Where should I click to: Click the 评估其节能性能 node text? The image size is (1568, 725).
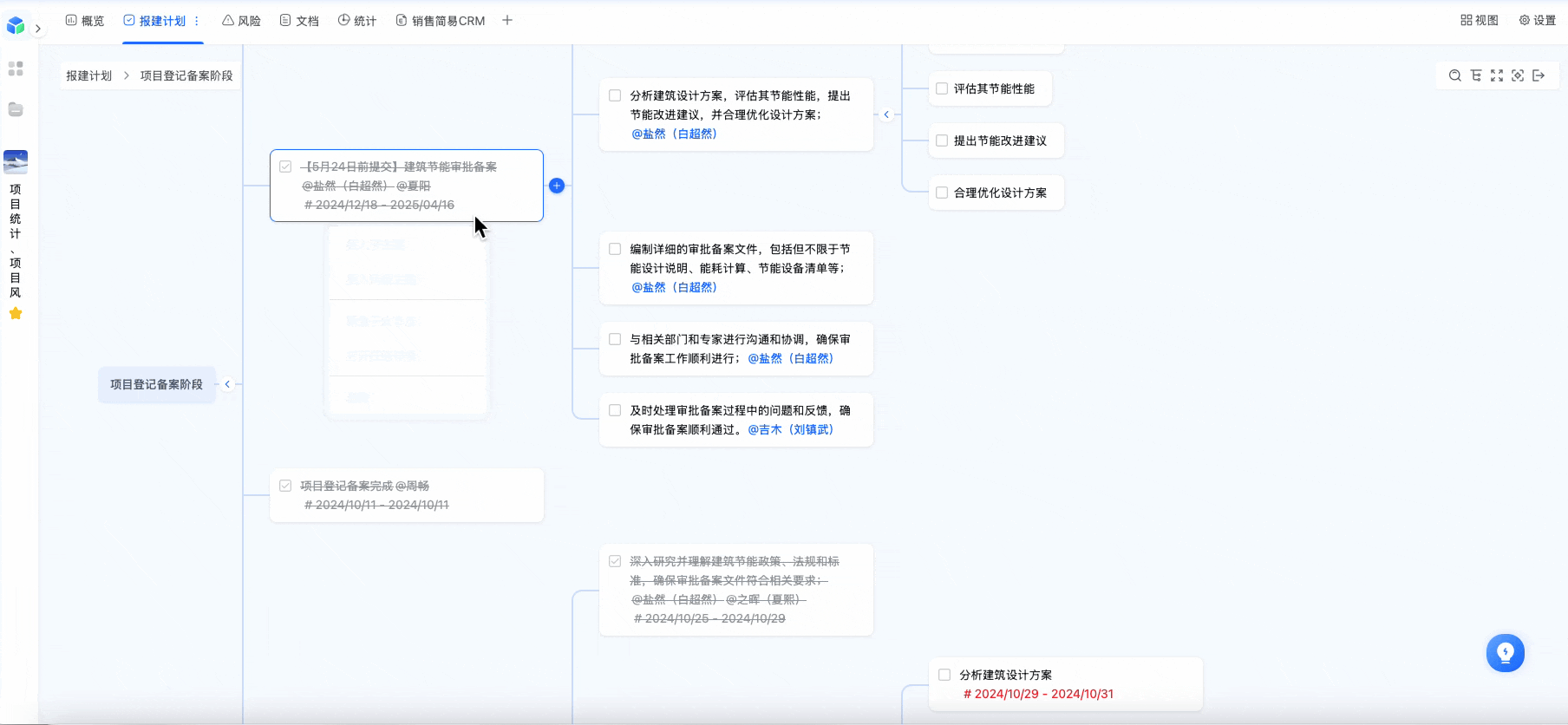pos(994,88)
